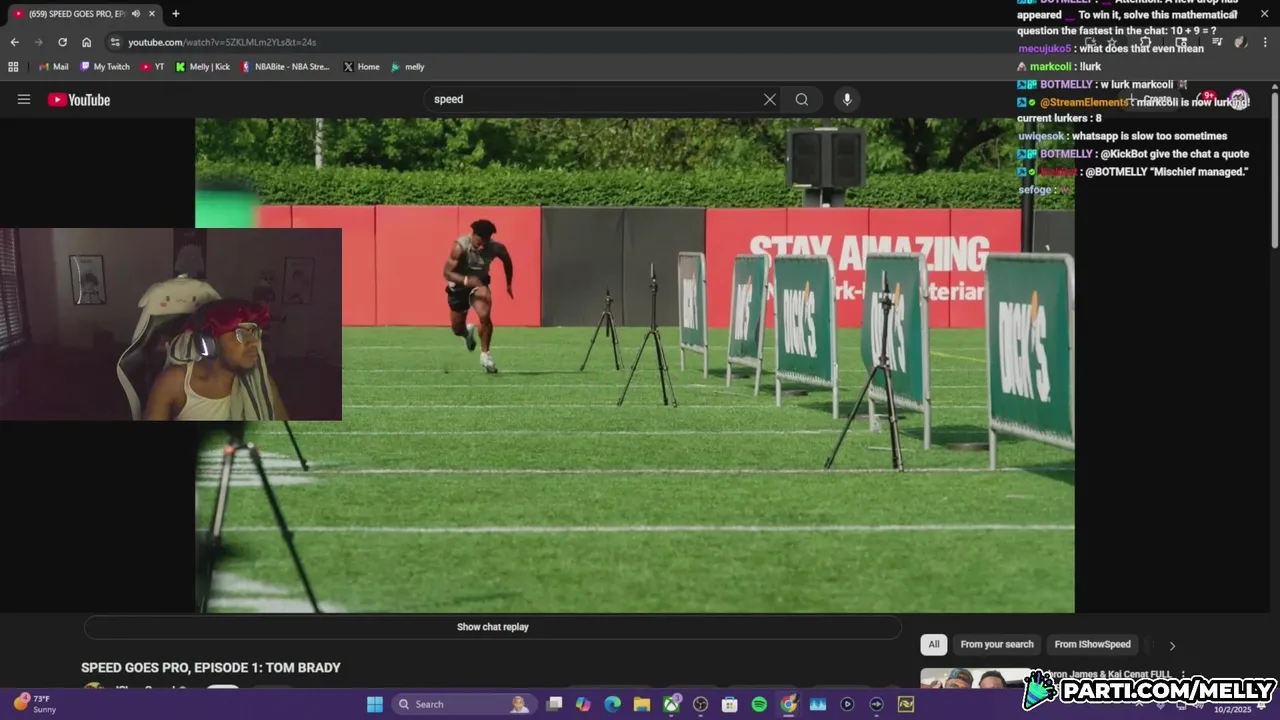1280x720 pixels.
Task: Click the page vertical scrollbar
Action: coord(1275,170)
